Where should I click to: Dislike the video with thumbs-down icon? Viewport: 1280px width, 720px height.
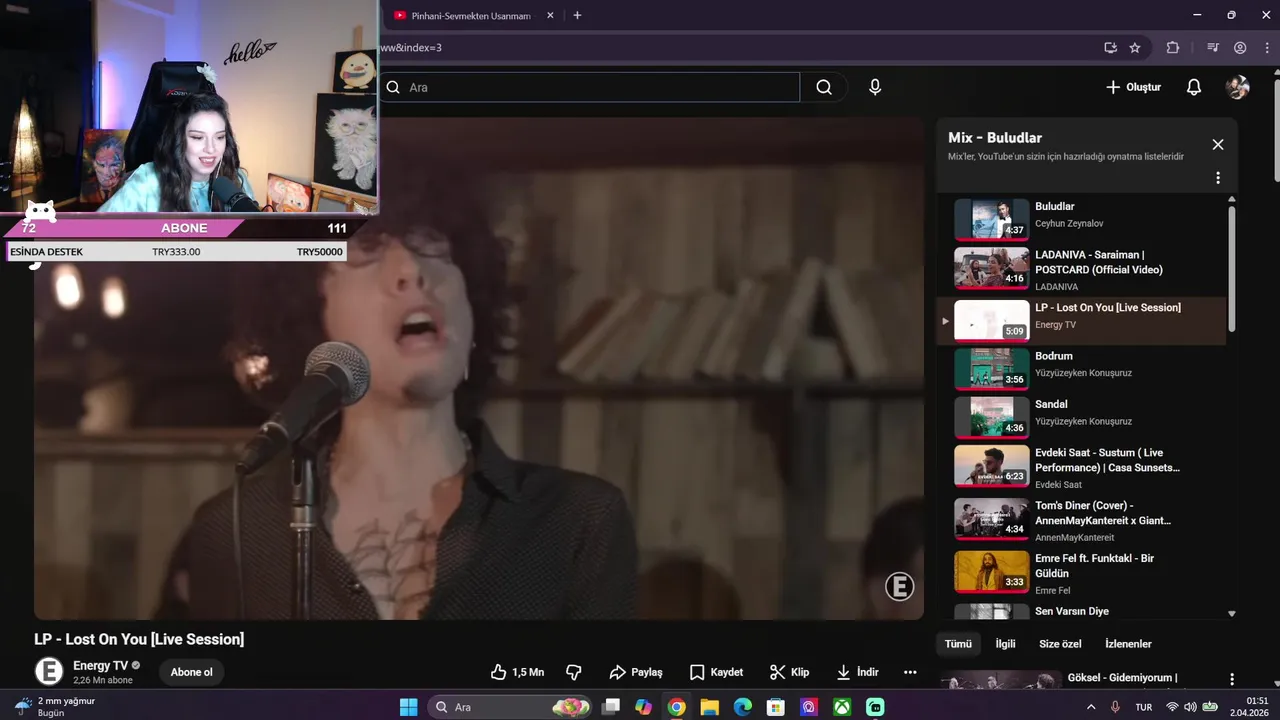pos(574,672)
